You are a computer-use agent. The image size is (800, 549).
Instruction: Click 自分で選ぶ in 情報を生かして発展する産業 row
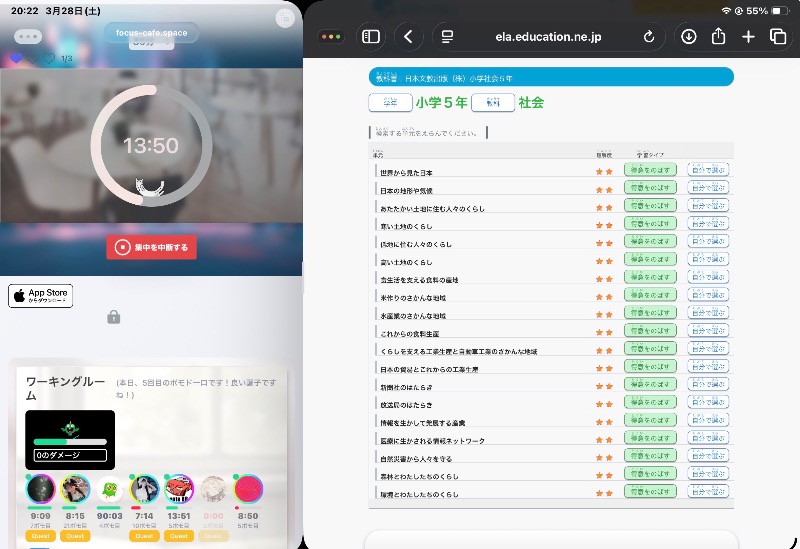pos(708,420)
